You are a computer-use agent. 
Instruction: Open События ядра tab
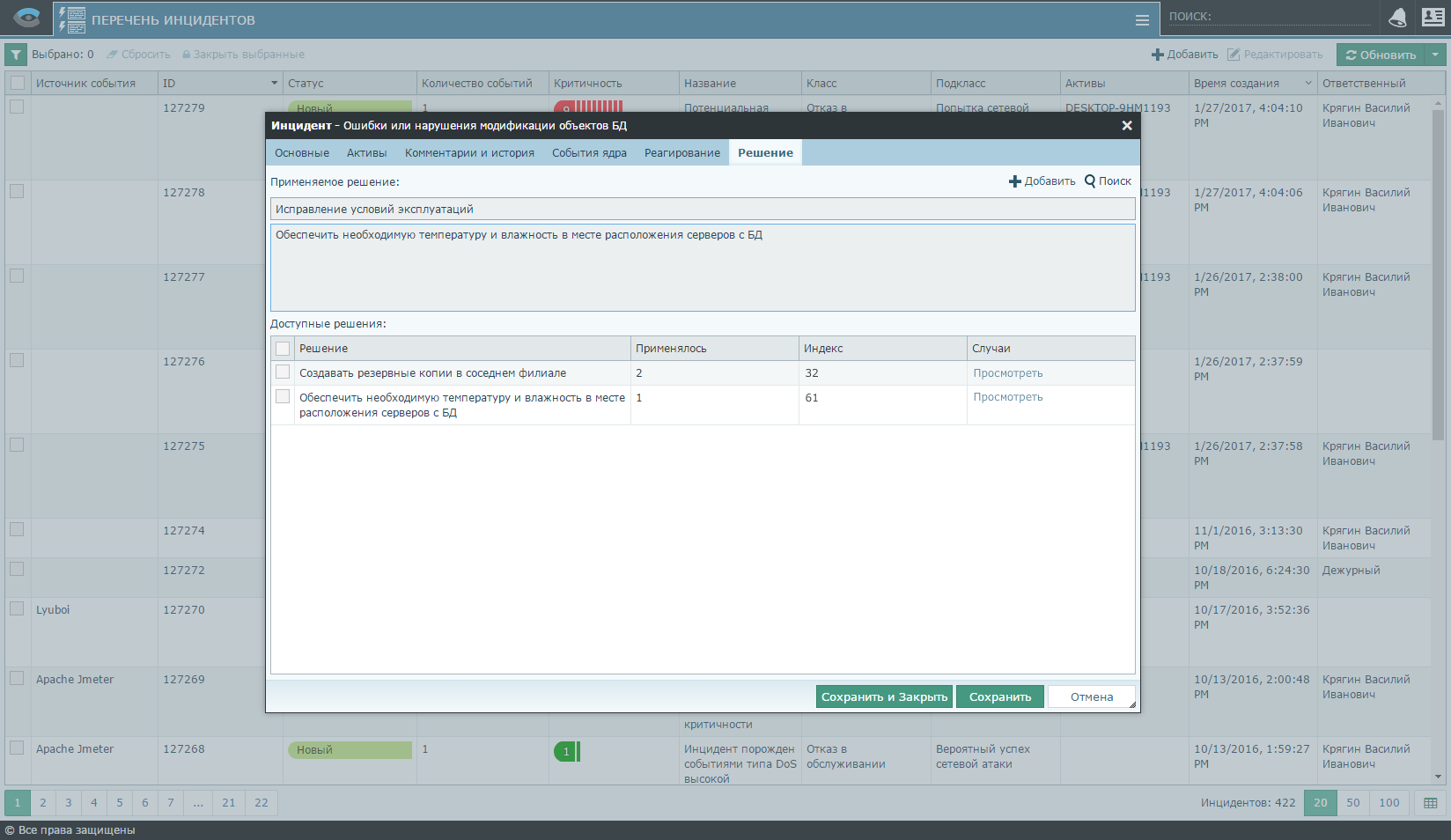pos(590,153)
